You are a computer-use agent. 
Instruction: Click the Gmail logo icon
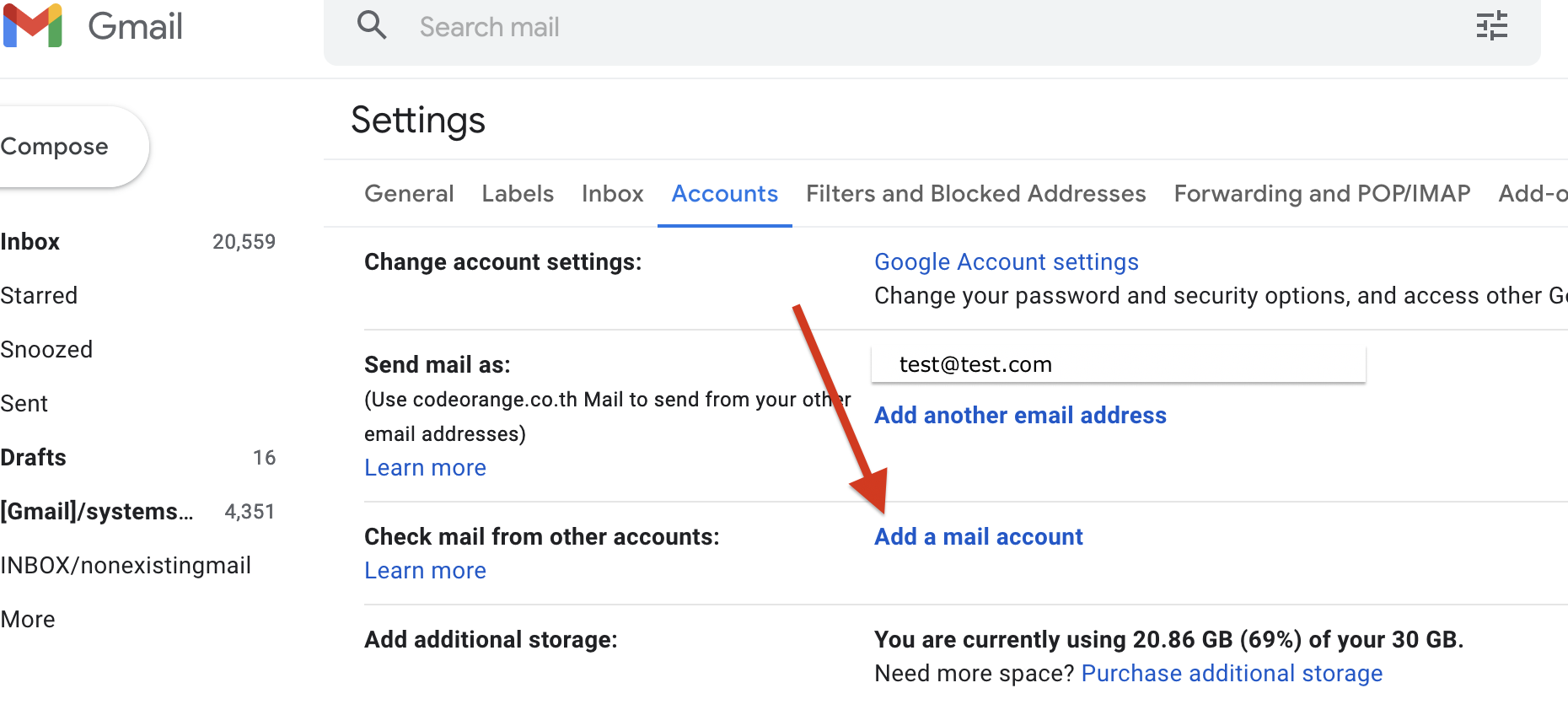tap(33, 26)
